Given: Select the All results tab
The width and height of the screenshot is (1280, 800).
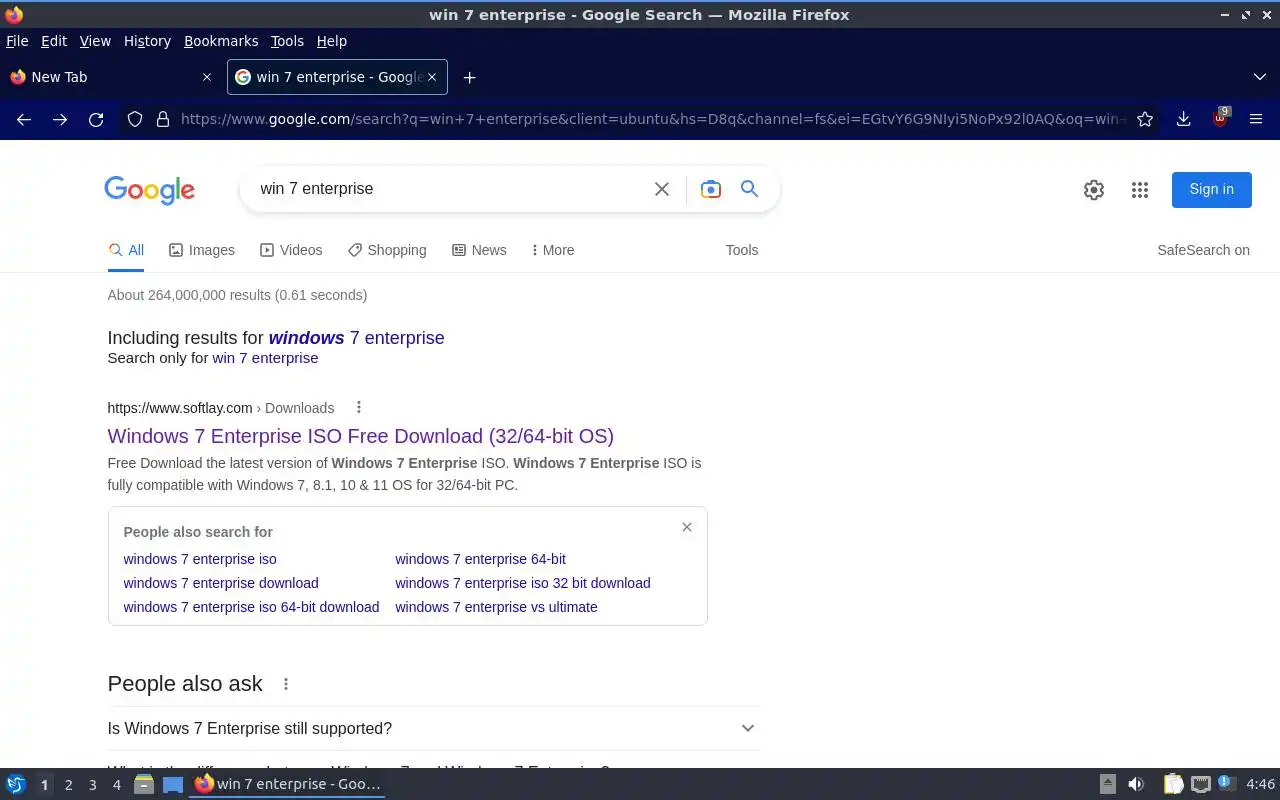Looking at the screenshot, I should point(126,250).
